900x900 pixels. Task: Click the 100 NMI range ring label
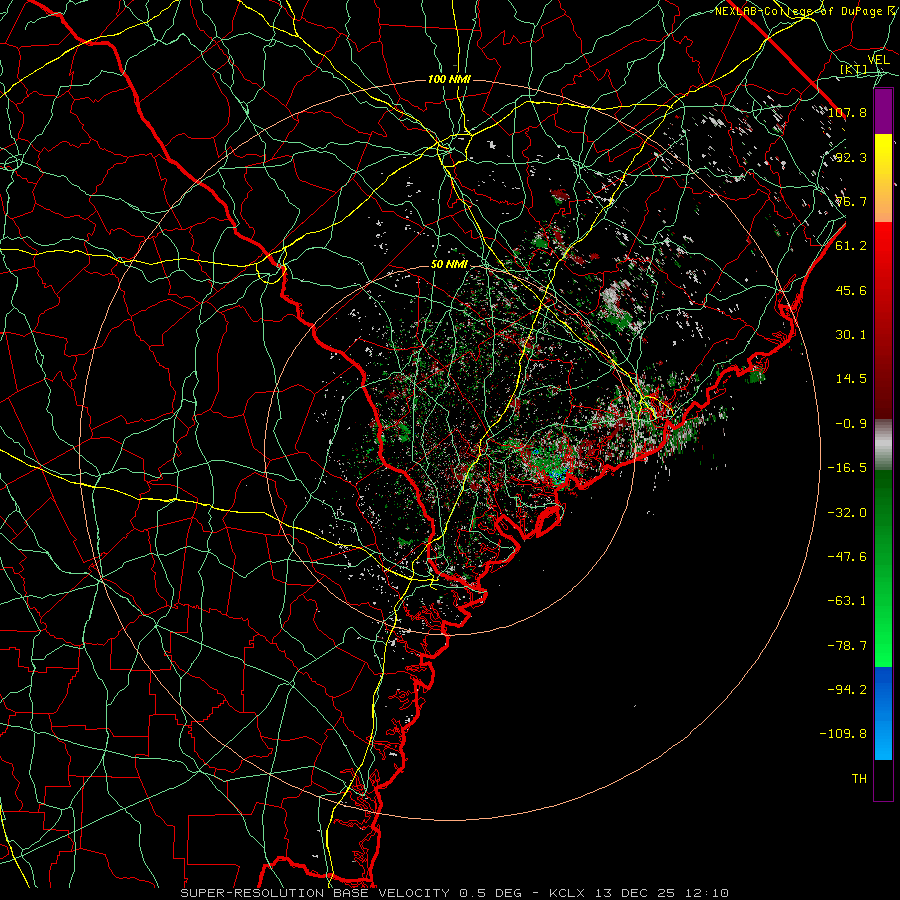tap(449, 79)
